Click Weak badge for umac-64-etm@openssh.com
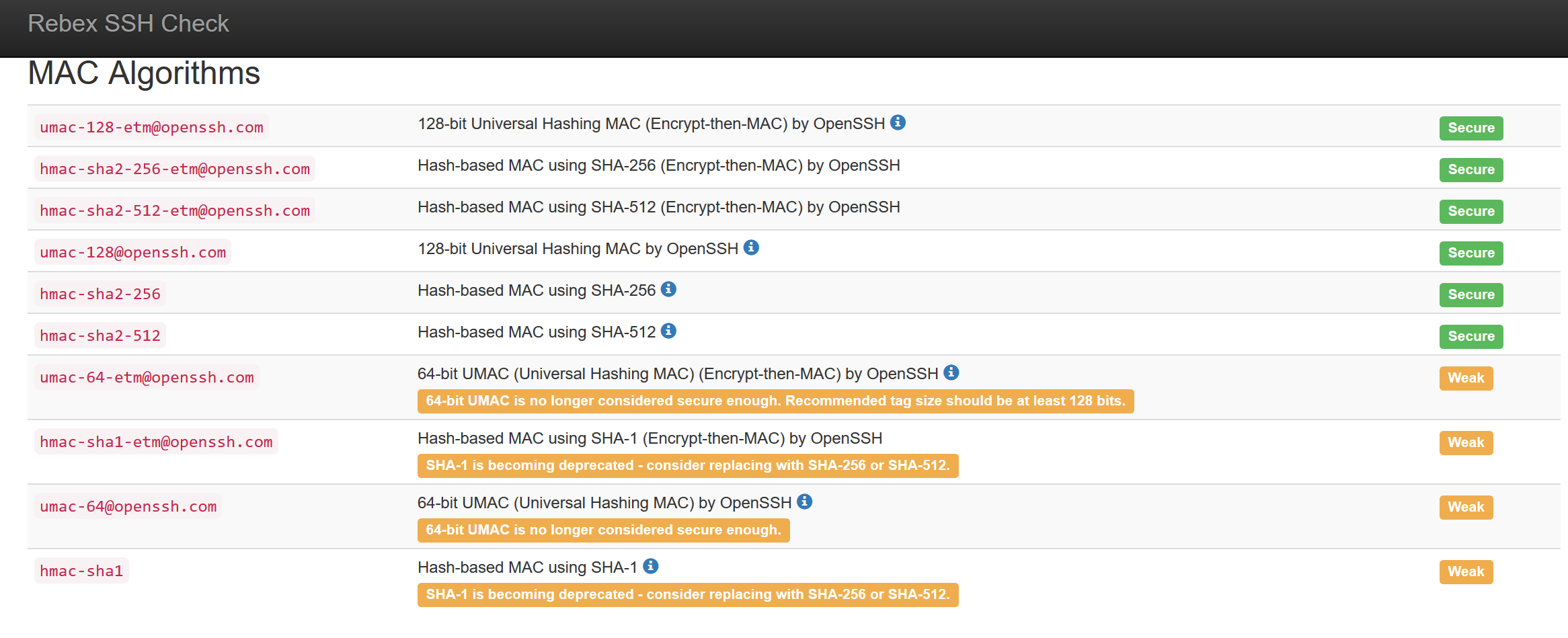 pos(1466,378)
